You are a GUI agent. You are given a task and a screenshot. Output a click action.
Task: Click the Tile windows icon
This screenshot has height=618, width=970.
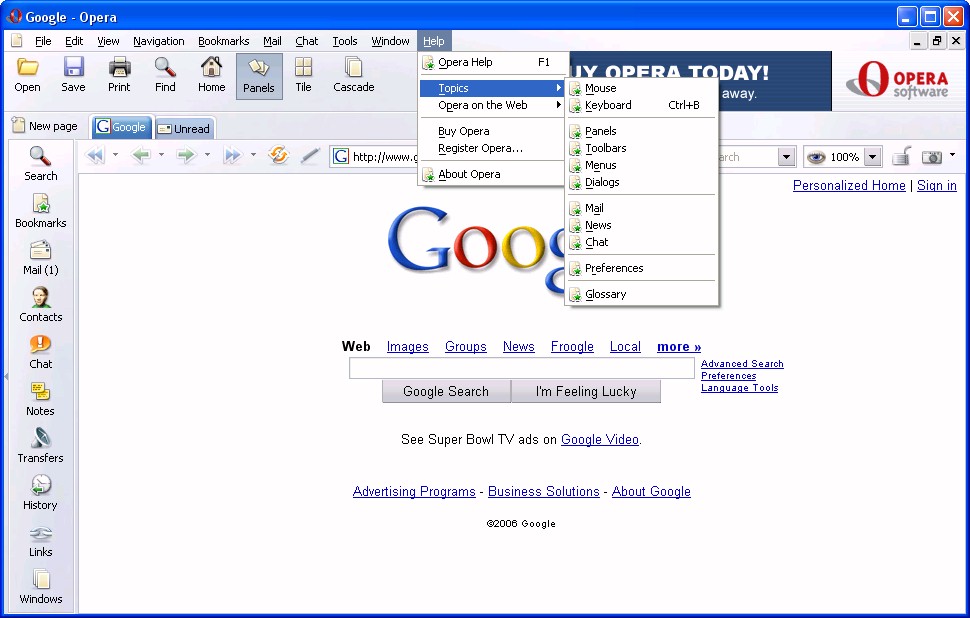click(303, 67)
